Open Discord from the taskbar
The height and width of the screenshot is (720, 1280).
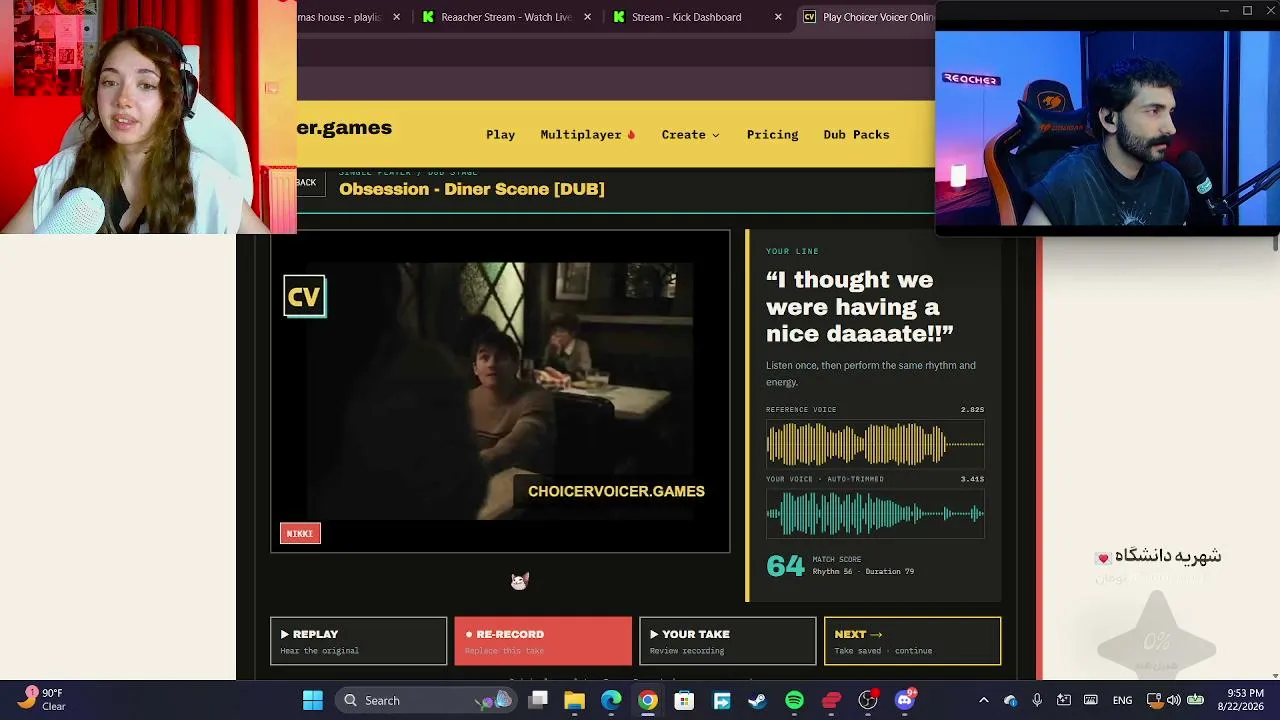point(904,701)
